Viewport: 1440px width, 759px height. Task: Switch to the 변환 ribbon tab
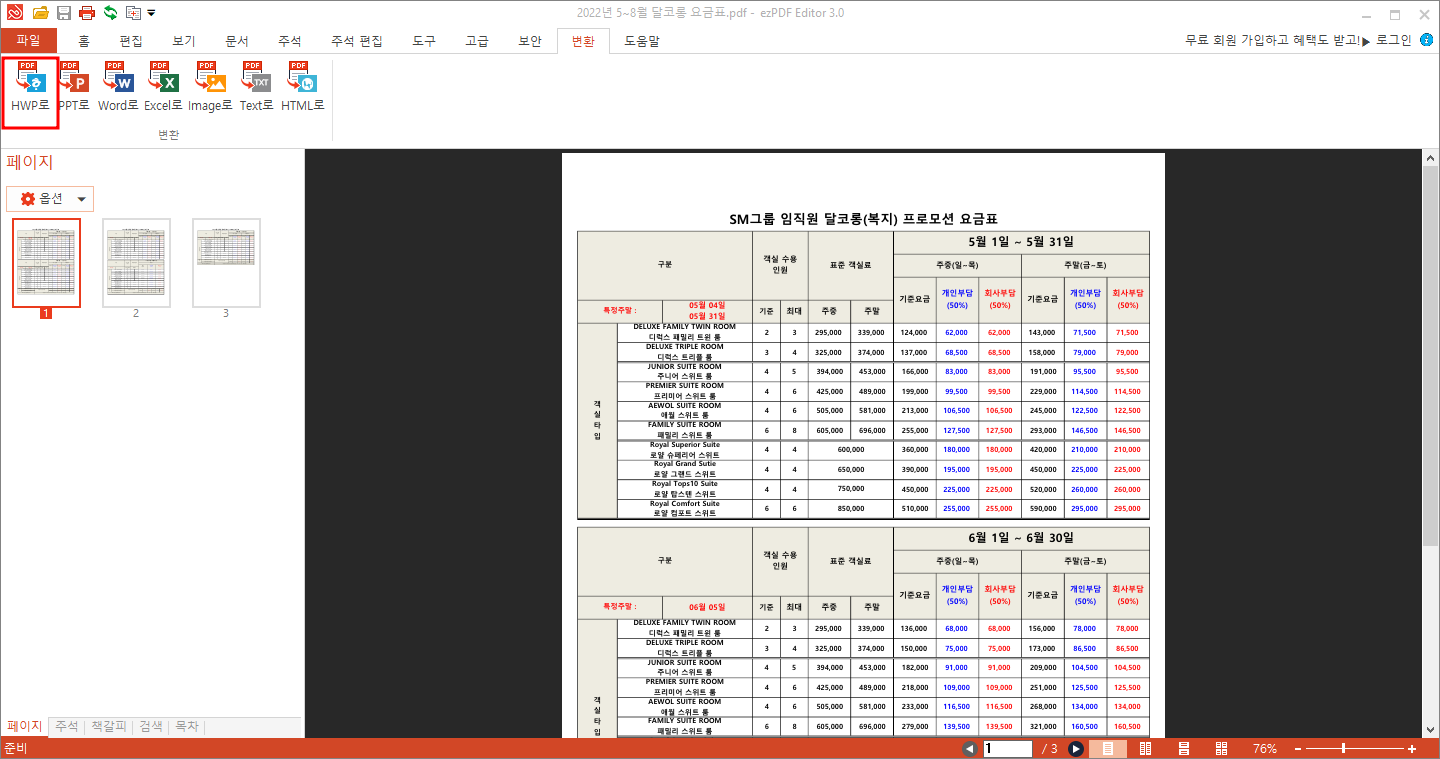[x=583, y=41]
